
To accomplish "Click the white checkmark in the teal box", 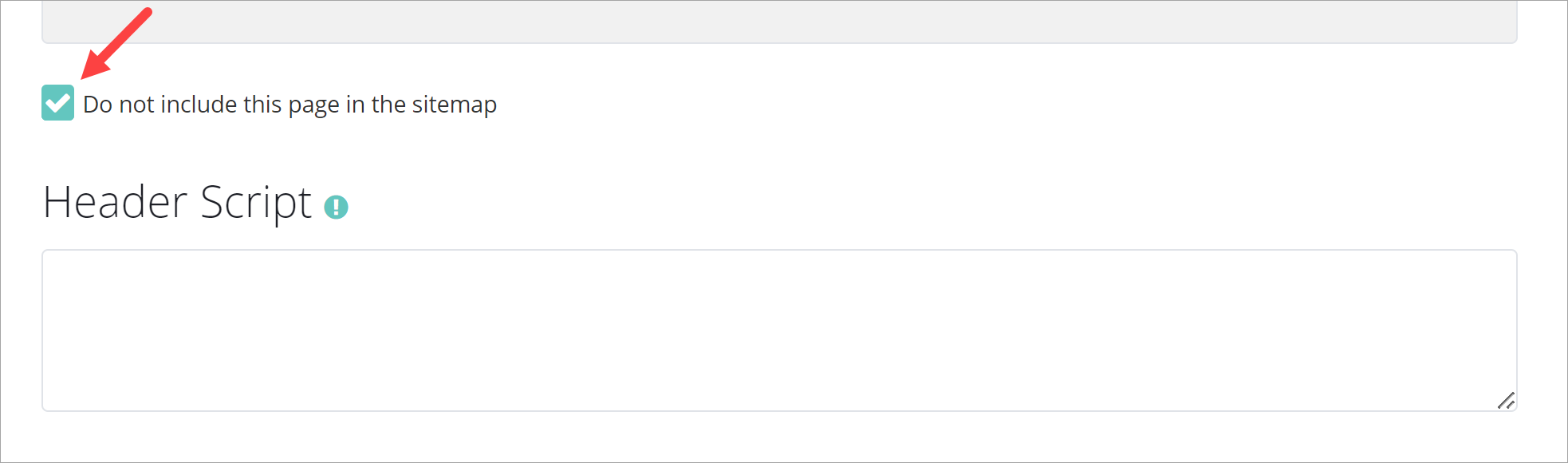I will (57, 103).
